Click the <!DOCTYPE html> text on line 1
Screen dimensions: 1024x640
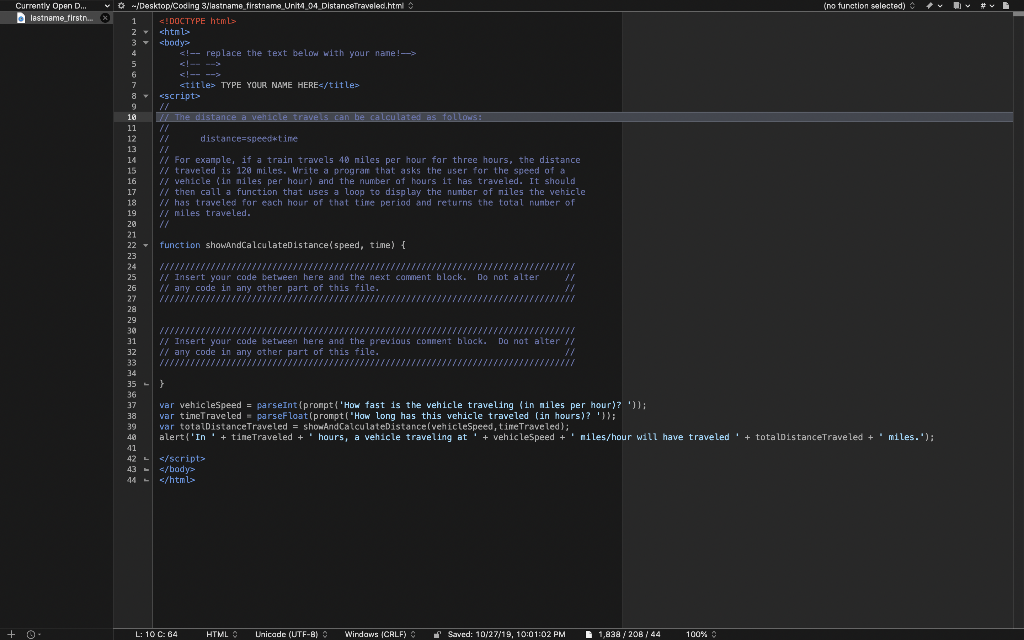pyautogui.click(x=198, y=22)
